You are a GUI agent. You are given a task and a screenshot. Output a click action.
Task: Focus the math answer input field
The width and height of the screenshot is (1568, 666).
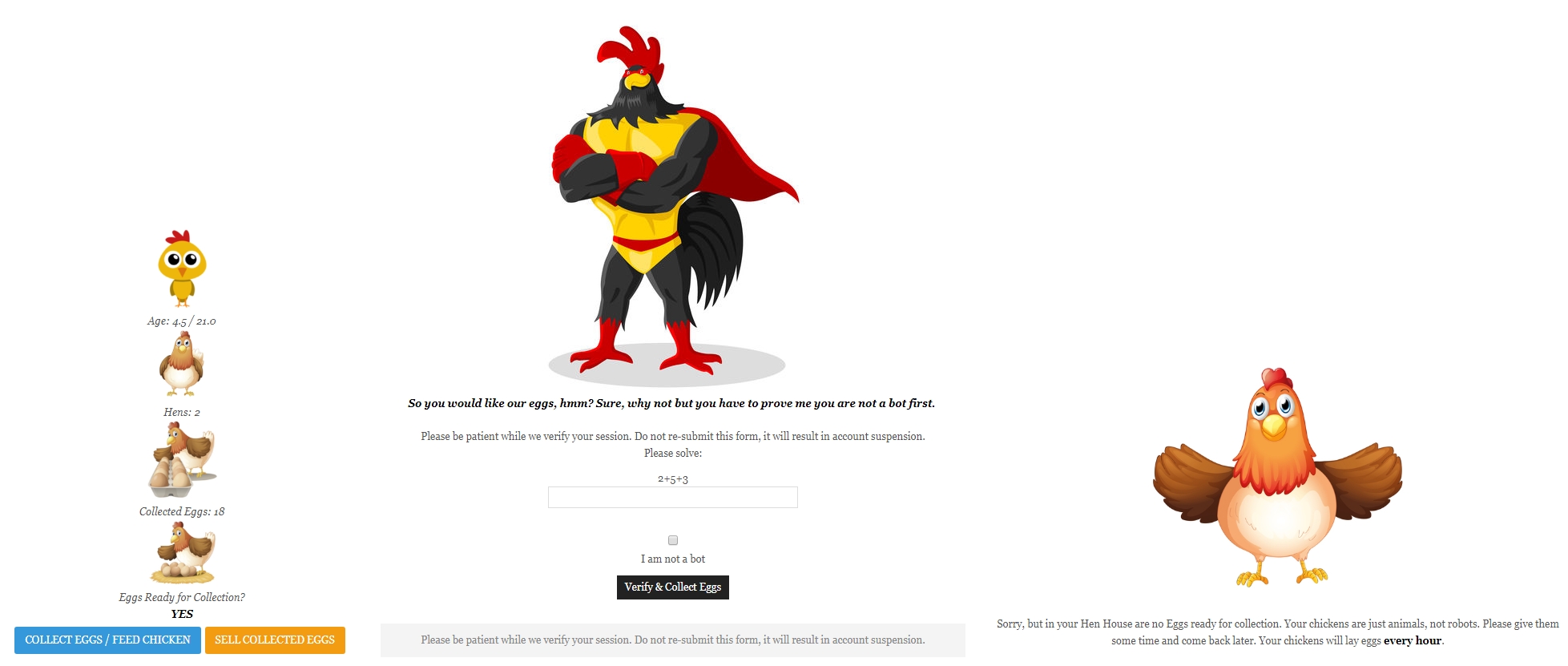pos(673,498)
